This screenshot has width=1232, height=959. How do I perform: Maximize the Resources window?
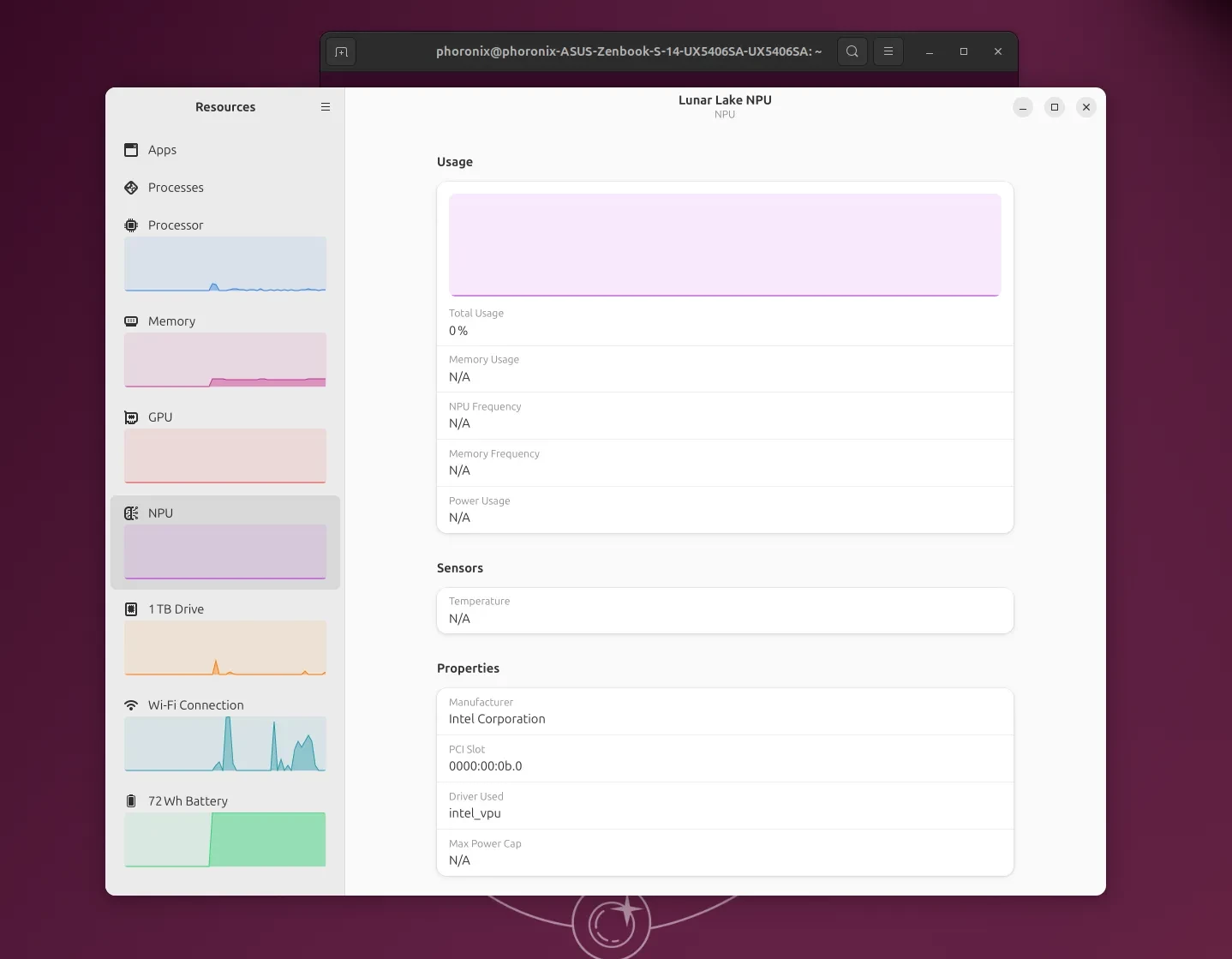(1055, 107)
